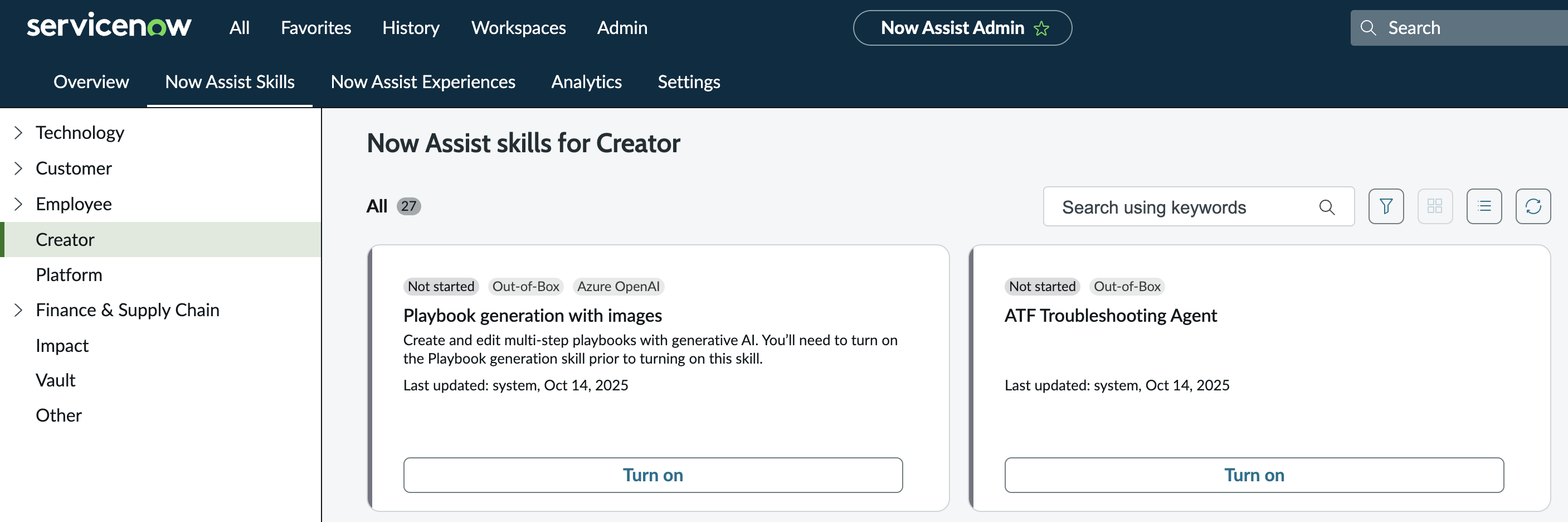Expand the Customer category
This screenshot has height=522, width=1568.
[x=18, y=168]
